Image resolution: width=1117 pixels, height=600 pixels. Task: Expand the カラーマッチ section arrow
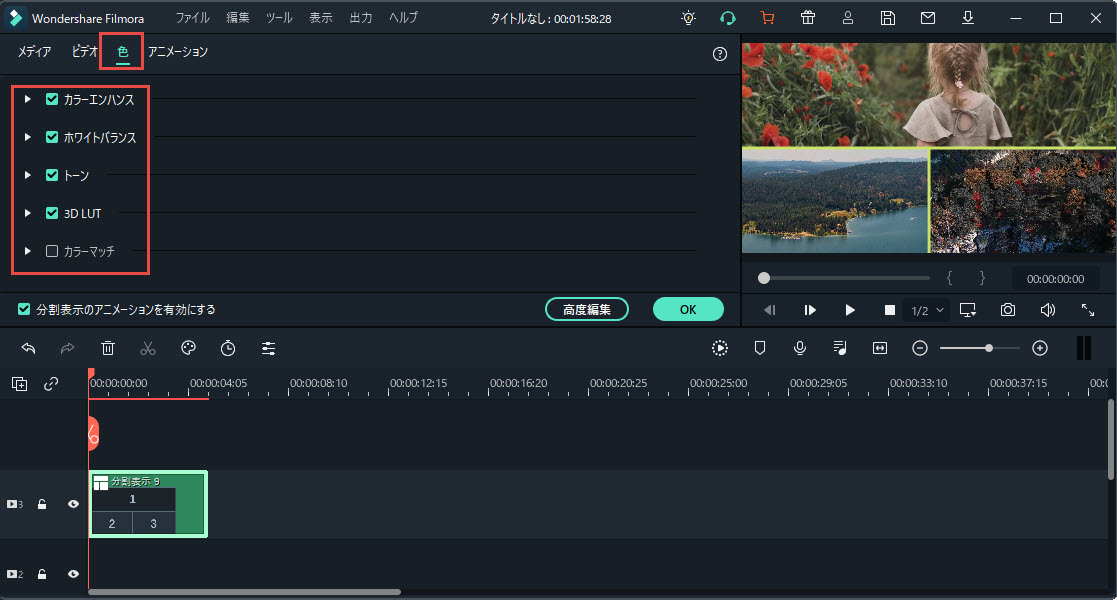28,251
